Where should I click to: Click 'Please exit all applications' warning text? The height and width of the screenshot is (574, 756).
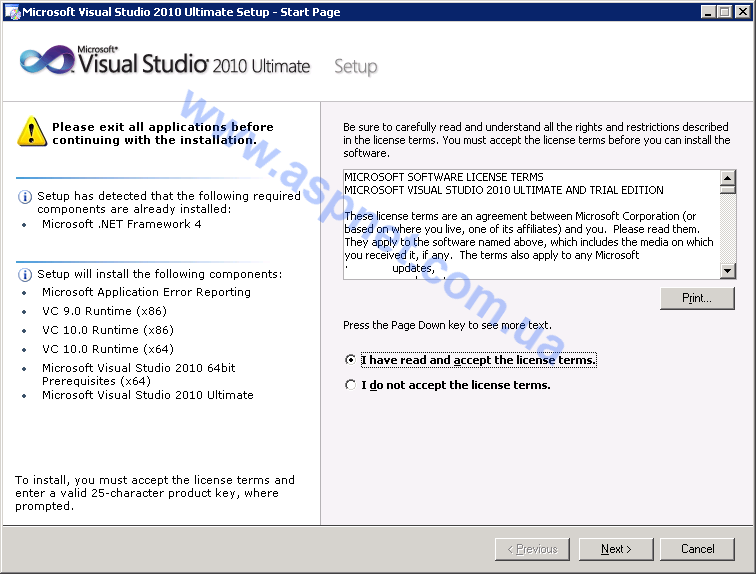coord(163,133)
